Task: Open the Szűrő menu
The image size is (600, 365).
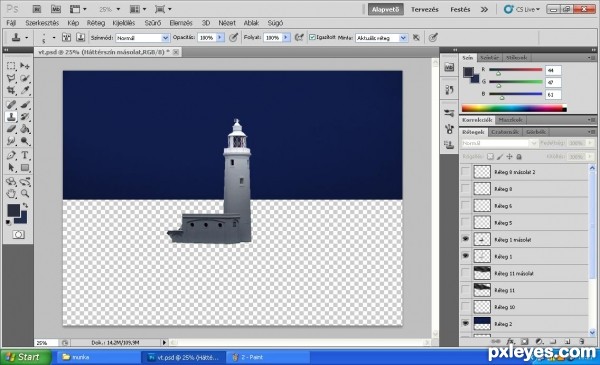Action: [153, 23]
